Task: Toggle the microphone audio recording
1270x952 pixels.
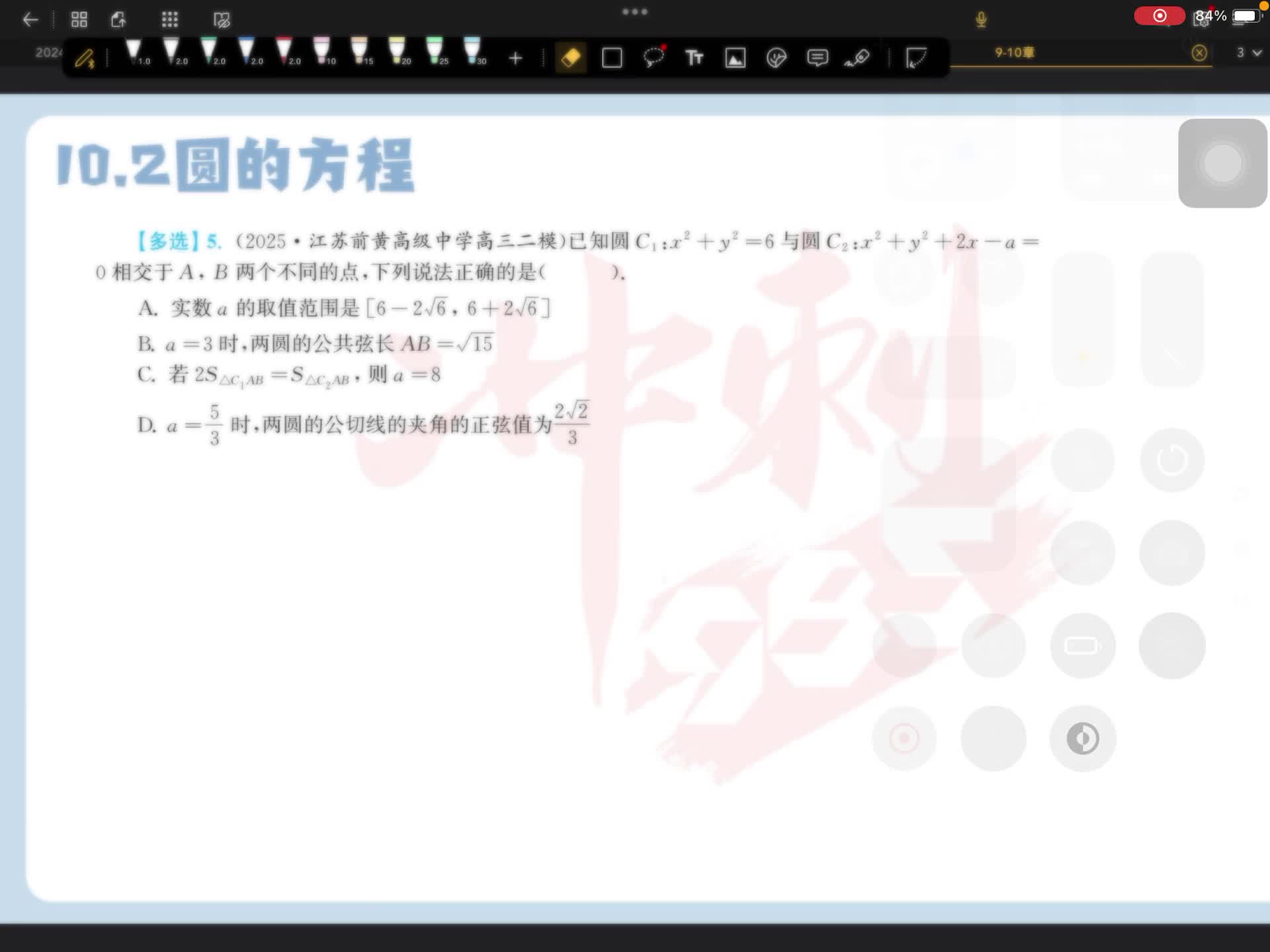Action: [981, 20]
